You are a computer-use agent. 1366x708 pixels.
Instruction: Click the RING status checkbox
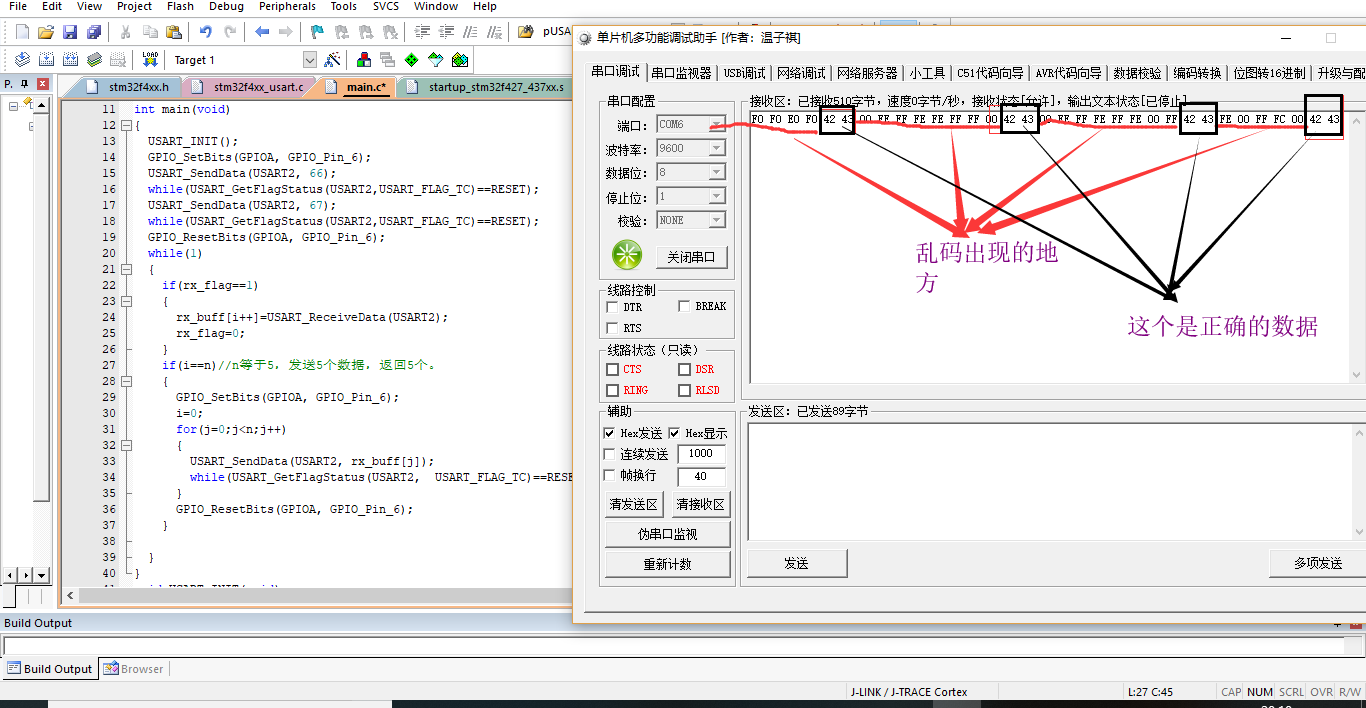(613, 390)
